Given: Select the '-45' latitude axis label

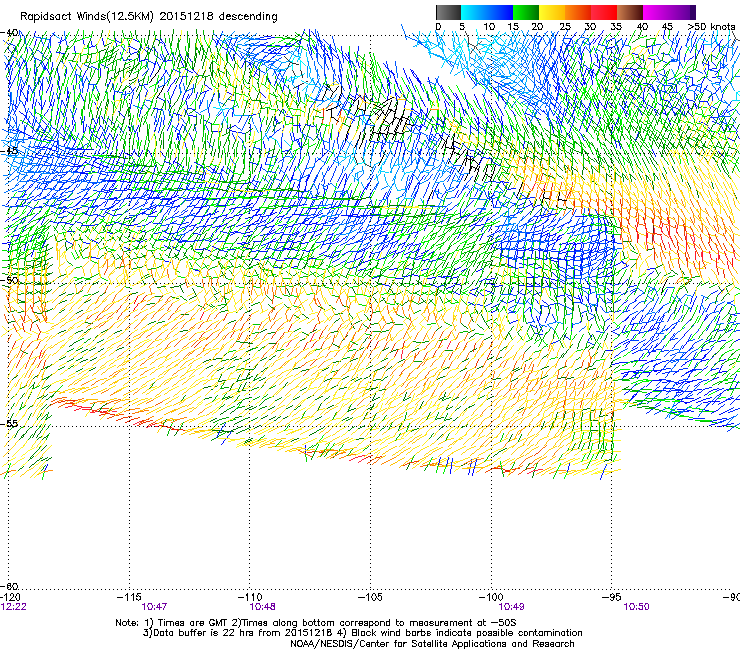Looking at the screenshot, I should click(x=10, y=151).
